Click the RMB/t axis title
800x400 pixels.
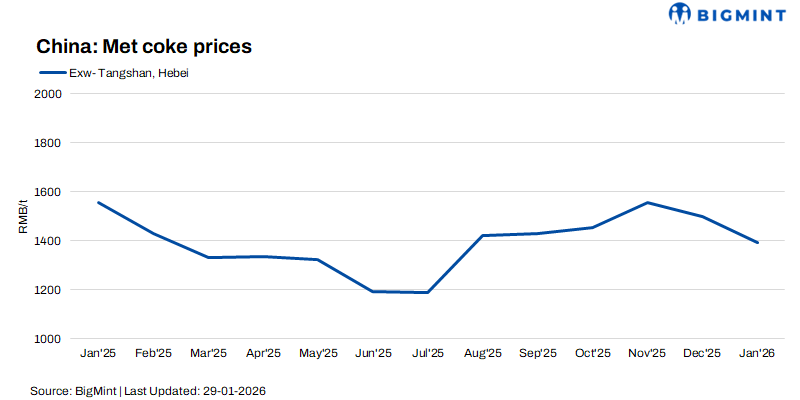click(23, 216)
